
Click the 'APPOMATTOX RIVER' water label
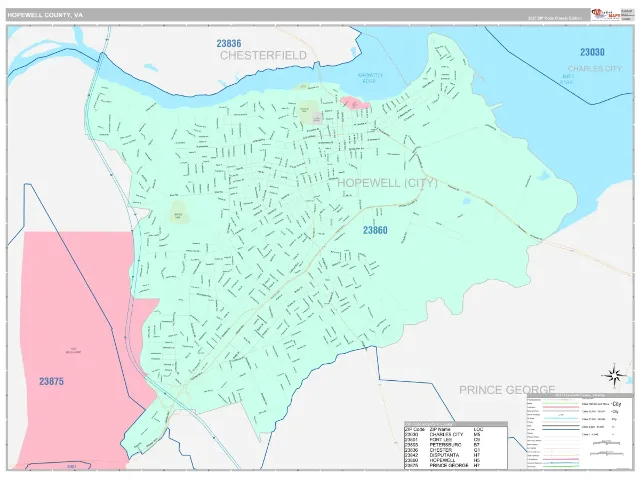[x=369, y=78]
